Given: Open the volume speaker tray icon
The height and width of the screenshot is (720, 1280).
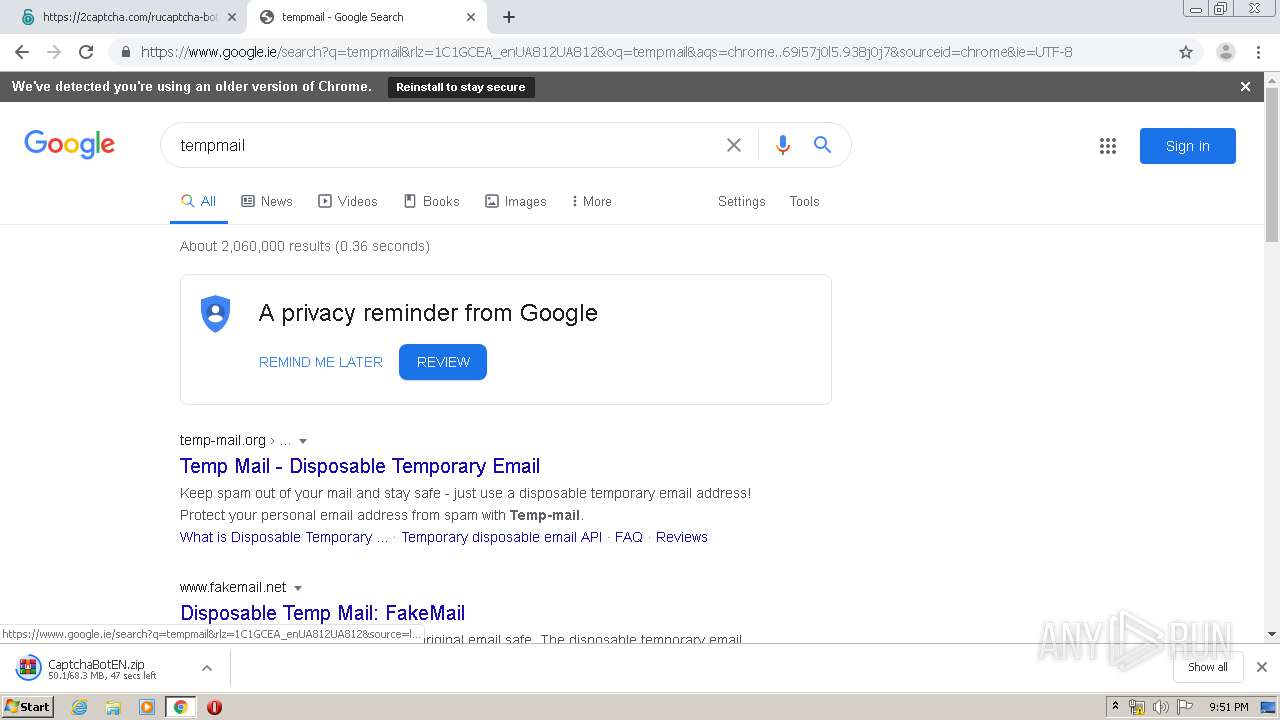Looking at the screenshot, I should tap(1160, 707).
